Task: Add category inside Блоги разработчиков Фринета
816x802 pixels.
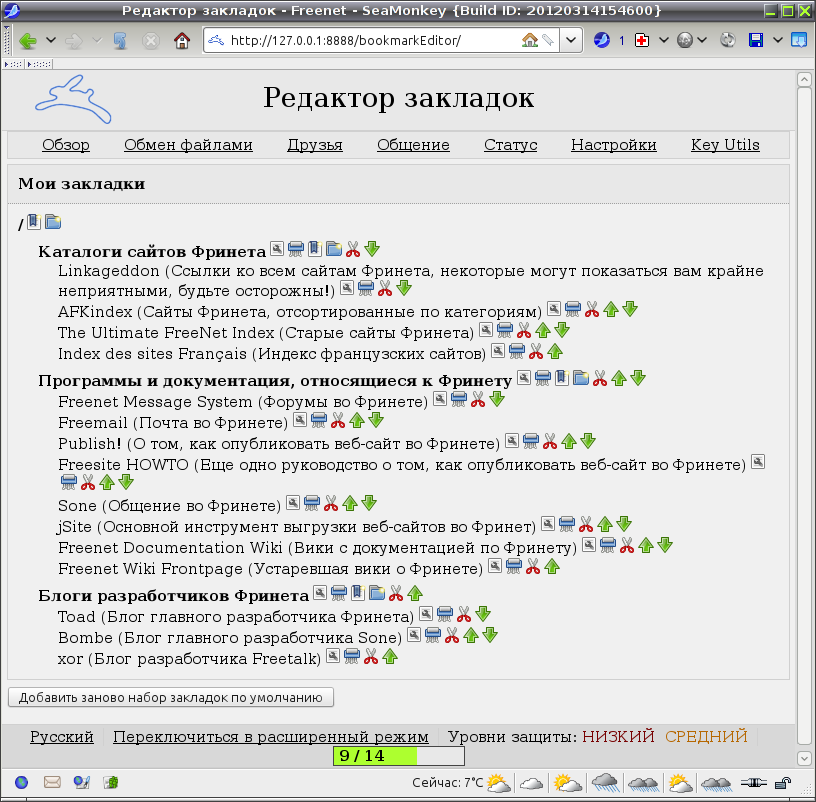Action: tap(377, 593)
